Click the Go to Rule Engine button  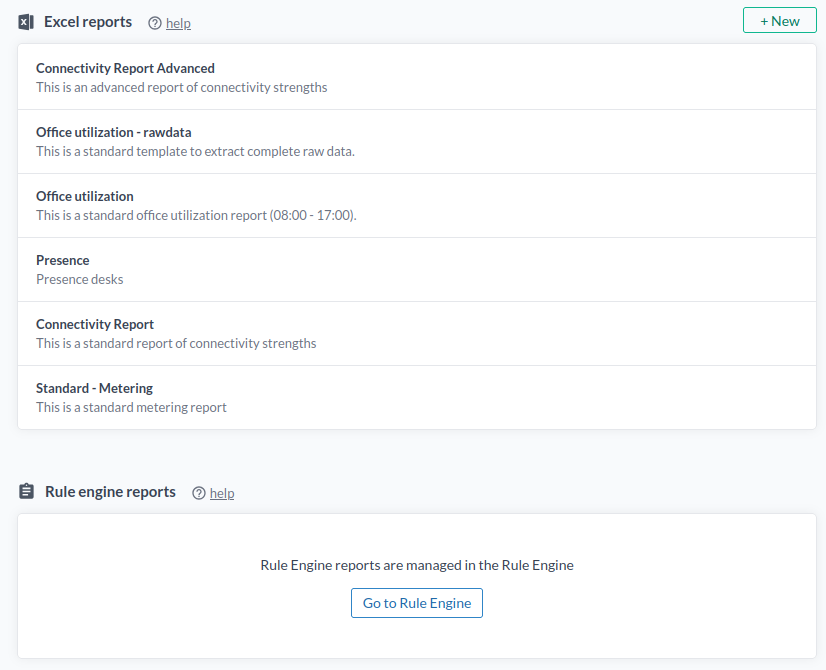pyautogui.click(x=416, y=602)
